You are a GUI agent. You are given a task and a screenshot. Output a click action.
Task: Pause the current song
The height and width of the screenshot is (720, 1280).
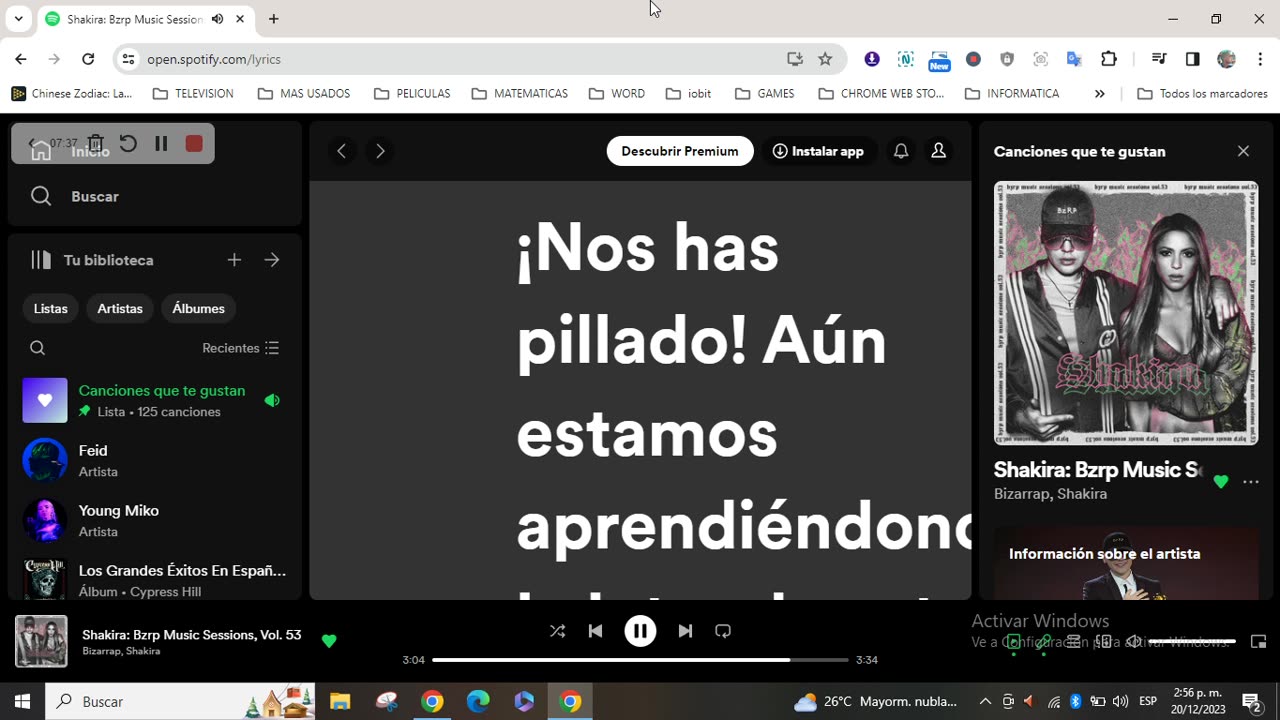click(x=640, y=631)
